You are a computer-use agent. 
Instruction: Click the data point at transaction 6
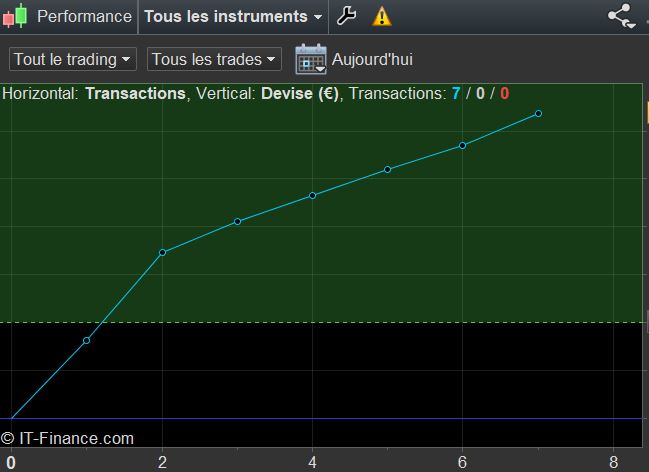pyautogui.click(x=463, y=145)
